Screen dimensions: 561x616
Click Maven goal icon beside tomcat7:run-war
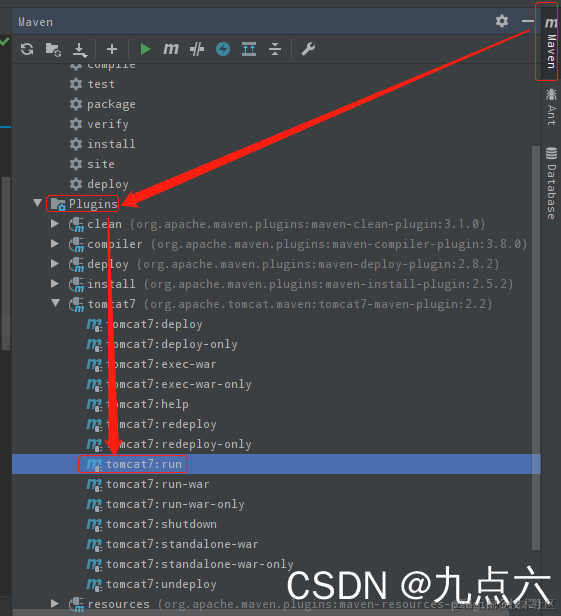pyautogui.click(x=94, y=484)
